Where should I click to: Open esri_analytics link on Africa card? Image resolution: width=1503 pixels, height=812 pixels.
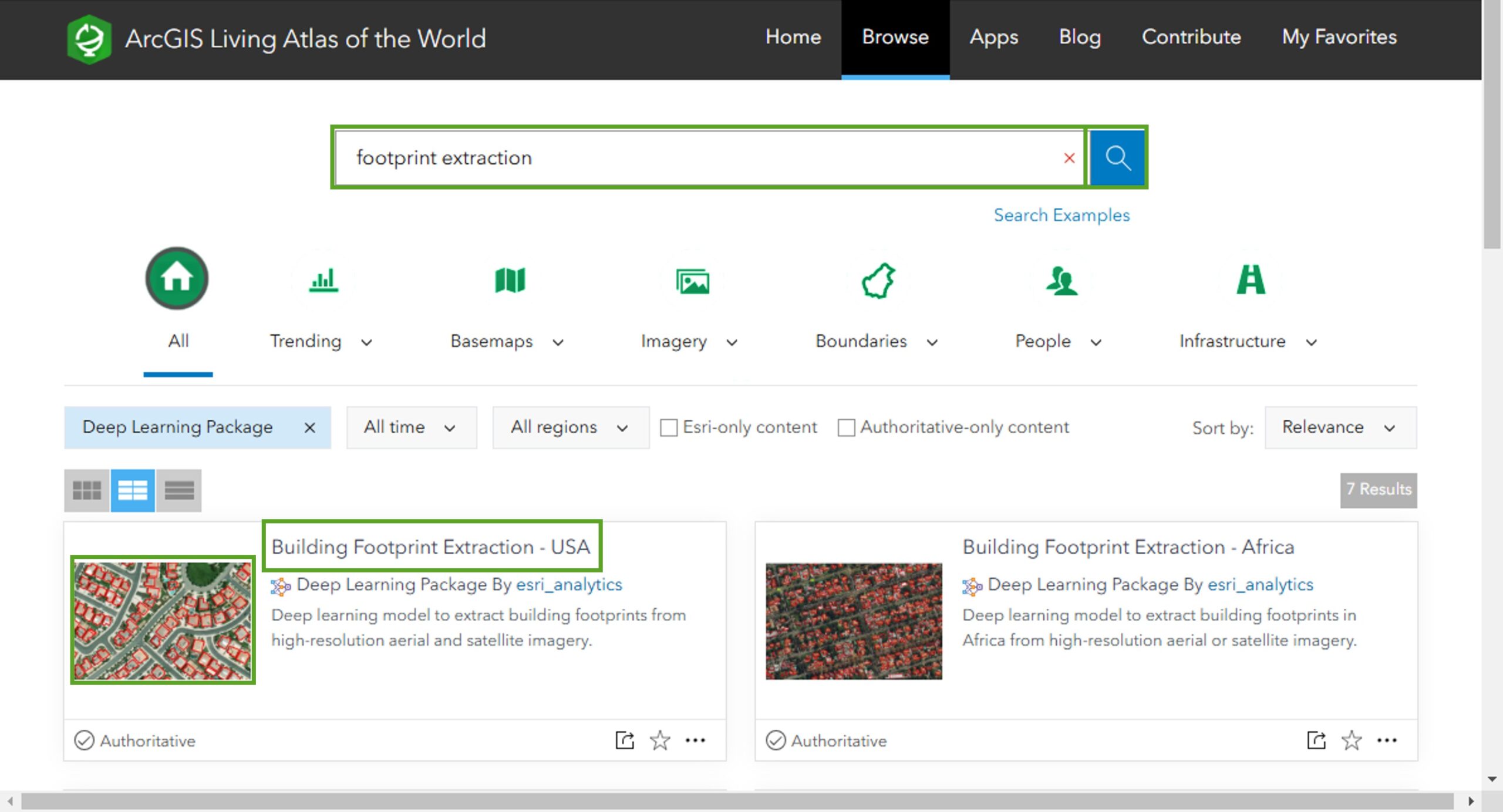tap(1260, 584)
